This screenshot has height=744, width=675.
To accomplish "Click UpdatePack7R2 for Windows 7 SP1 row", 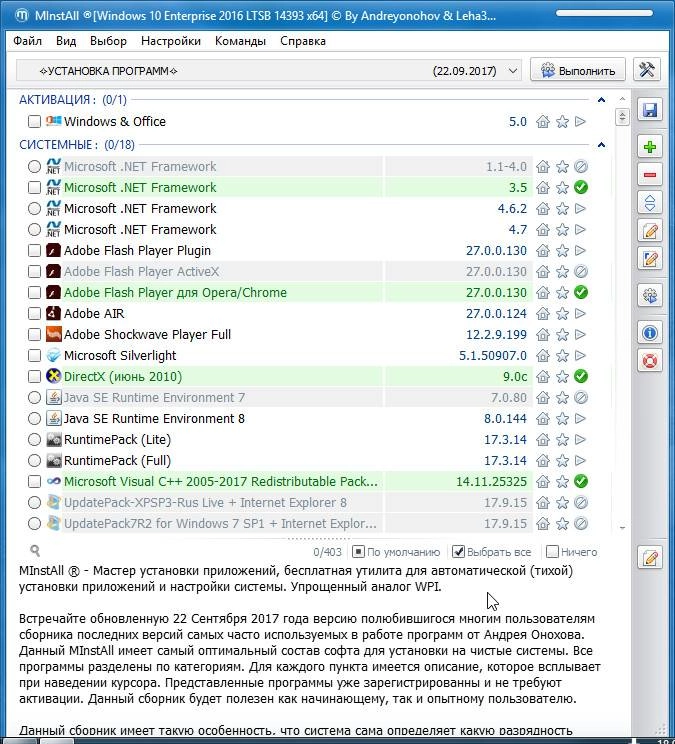I will tap(280, 524).
